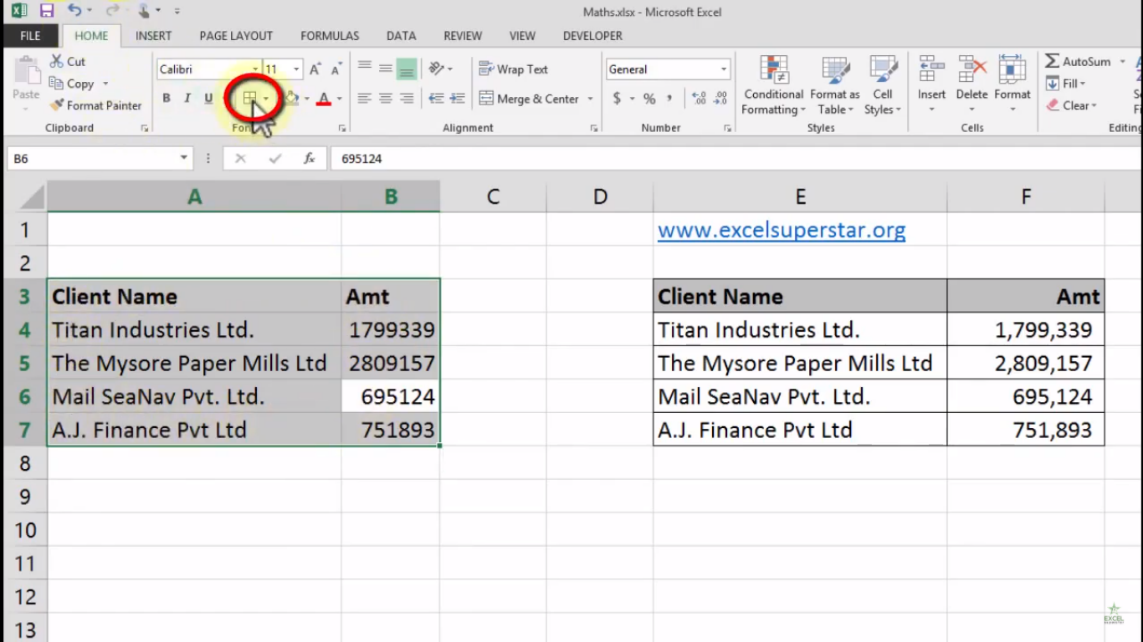Open the PAGE LAYOUT tab

pos(236,36)
